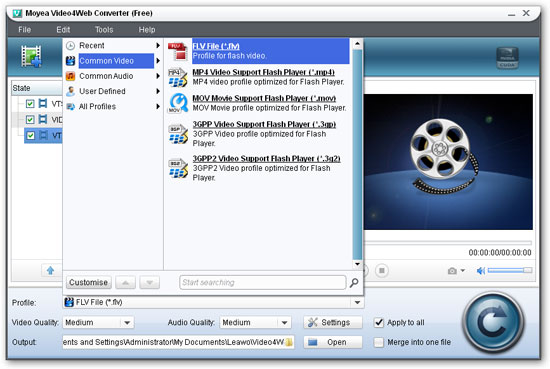550x369 pixels.
Task: Click the Open output folder button
Action: coord(333,342)
